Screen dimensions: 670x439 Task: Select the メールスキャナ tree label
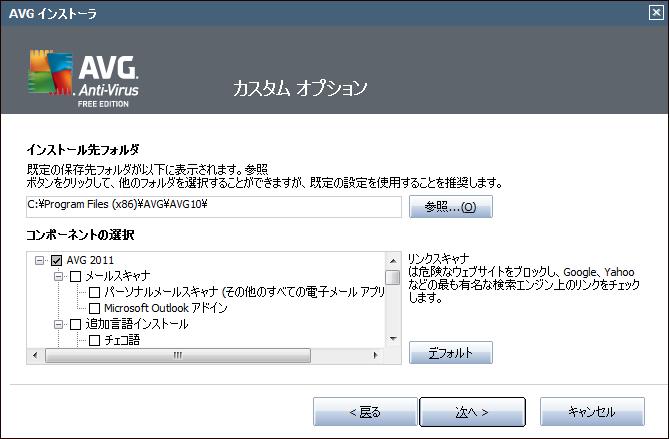(118, 276)
